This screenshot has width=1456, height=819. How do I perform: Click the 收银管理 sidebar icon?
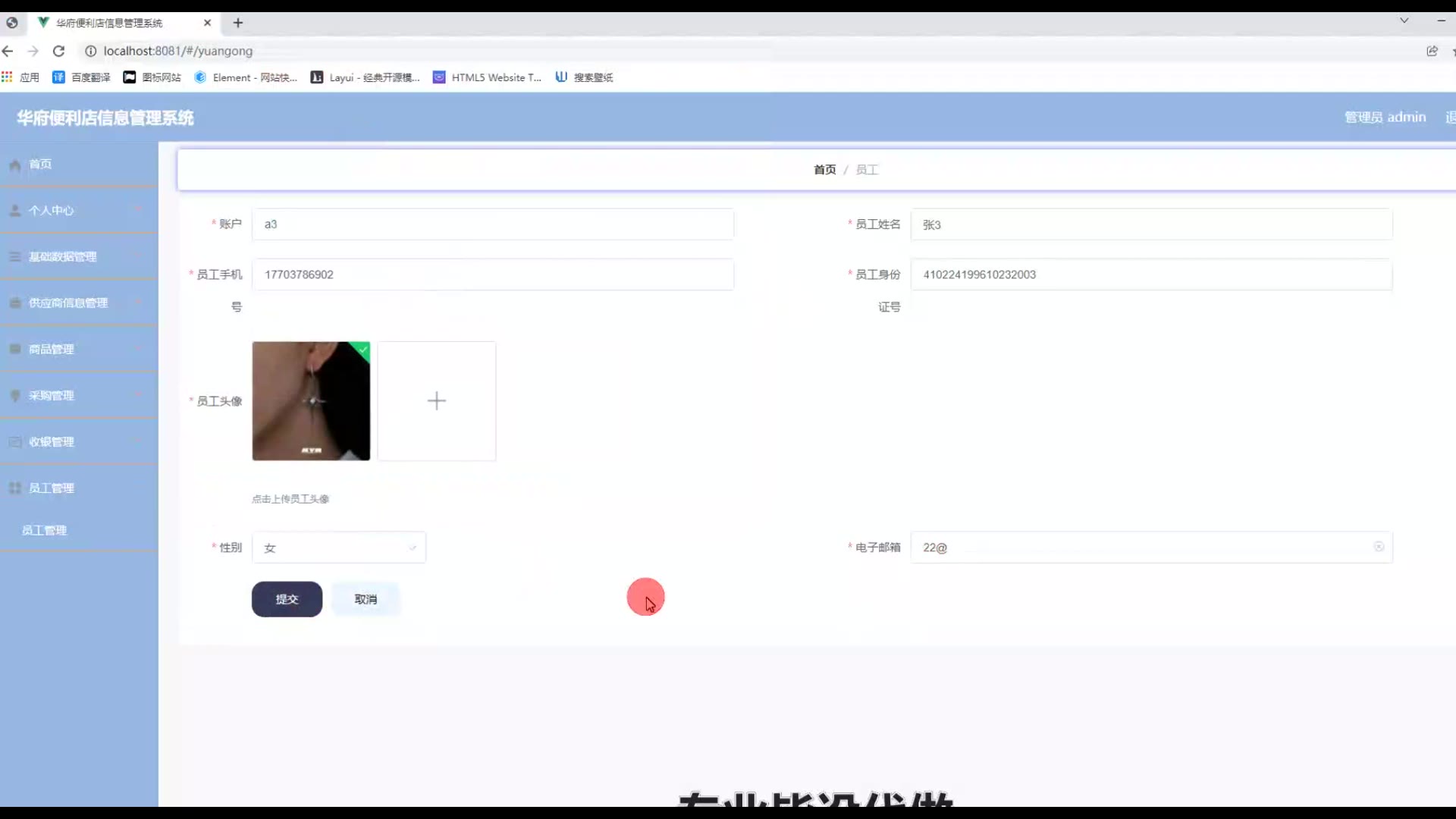[x=14, y=441]
